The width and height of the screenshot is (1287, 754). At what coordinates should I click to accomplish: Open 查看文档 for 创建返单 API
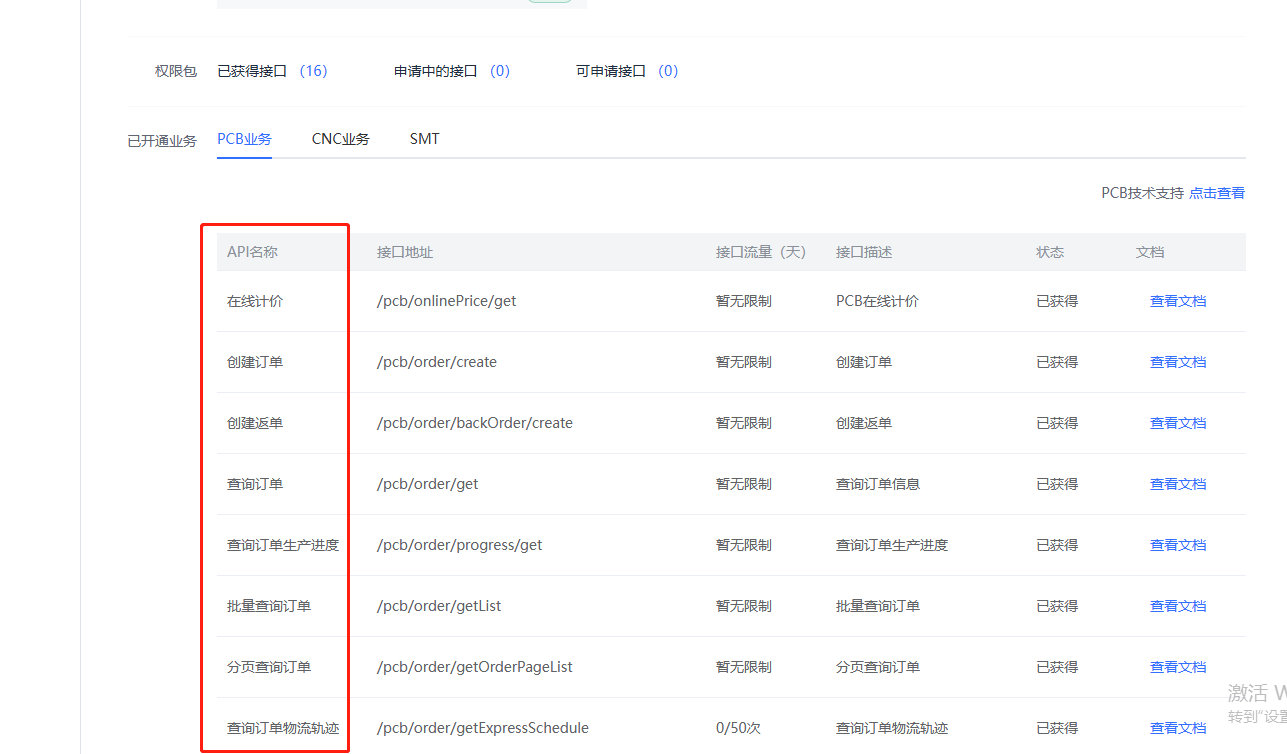pyautogui.click(x=1177, y=423)
